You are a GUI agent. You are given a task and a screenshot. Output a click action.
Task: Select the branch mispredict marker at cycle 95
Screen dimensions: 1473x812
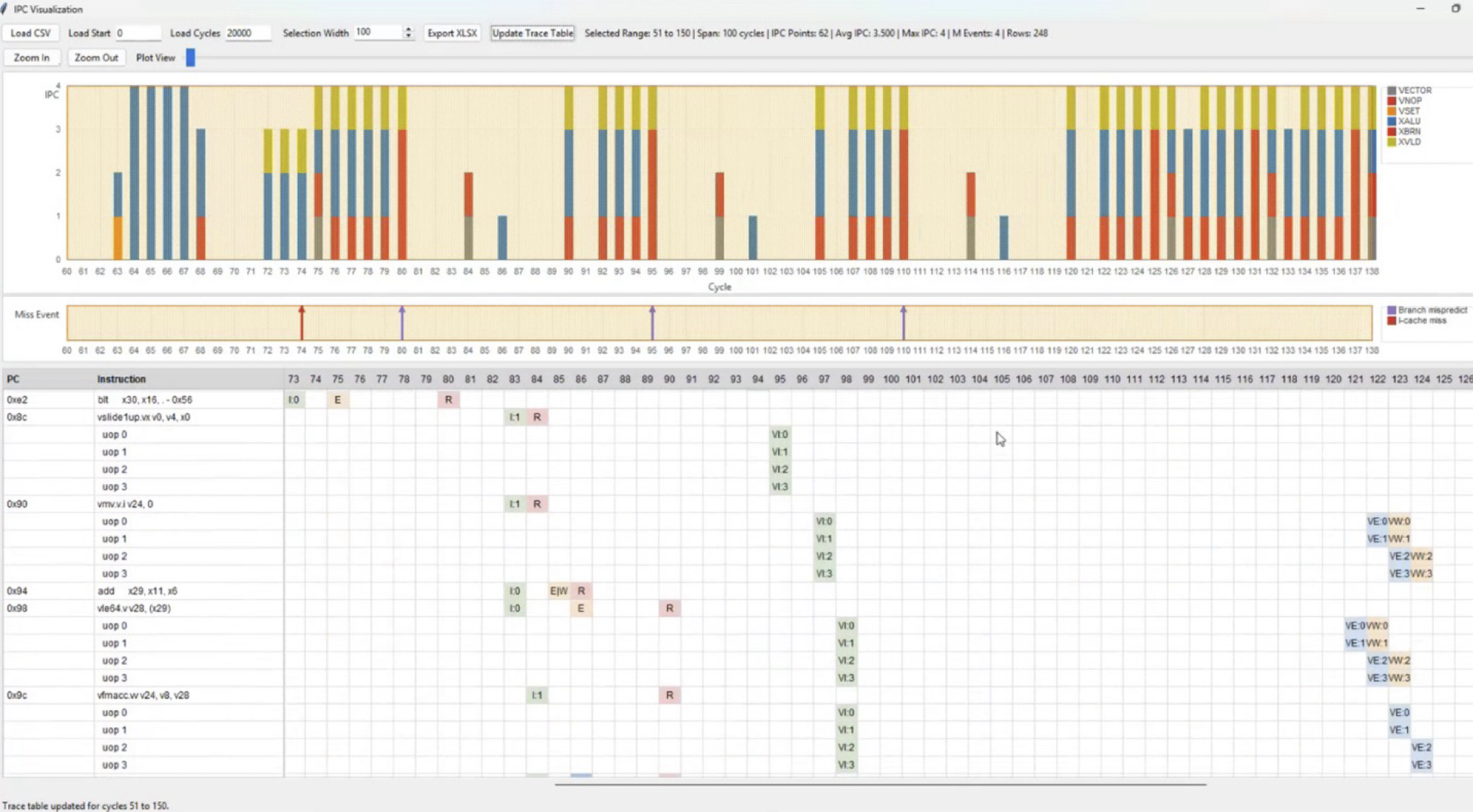point(653,323)
